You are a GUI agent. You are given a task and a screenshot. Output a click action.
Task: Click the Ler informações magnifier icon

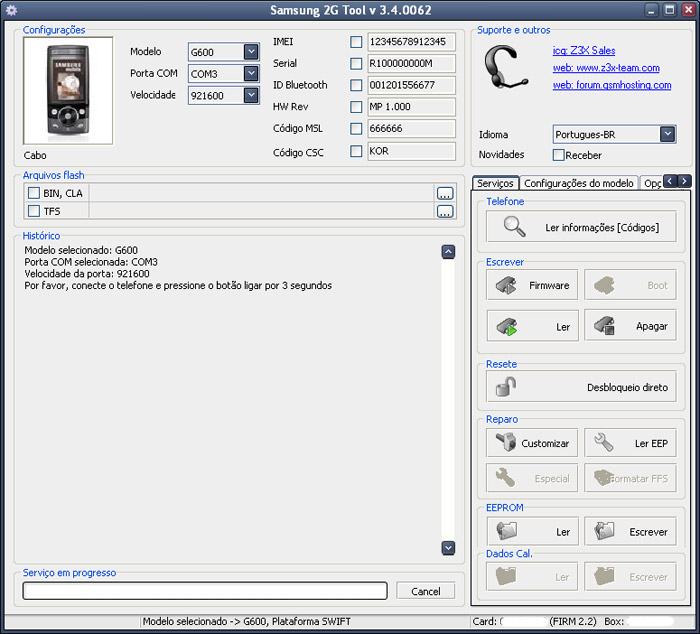pos(515,227)
